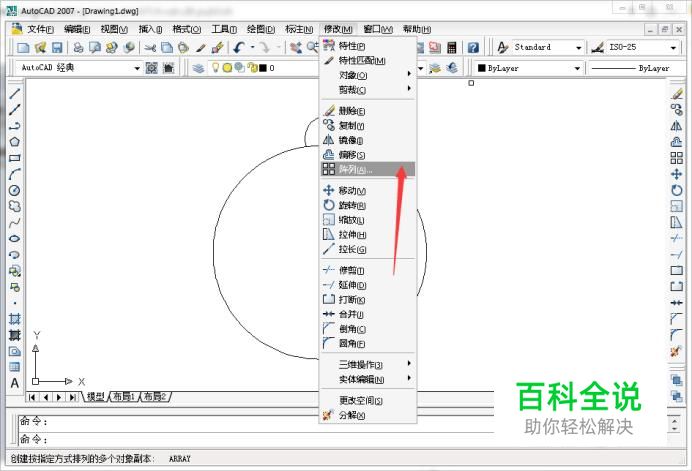The image size is (692, 471).
Task: Choose 圆角(F) from the Modify menu
Action: [368, 343]
